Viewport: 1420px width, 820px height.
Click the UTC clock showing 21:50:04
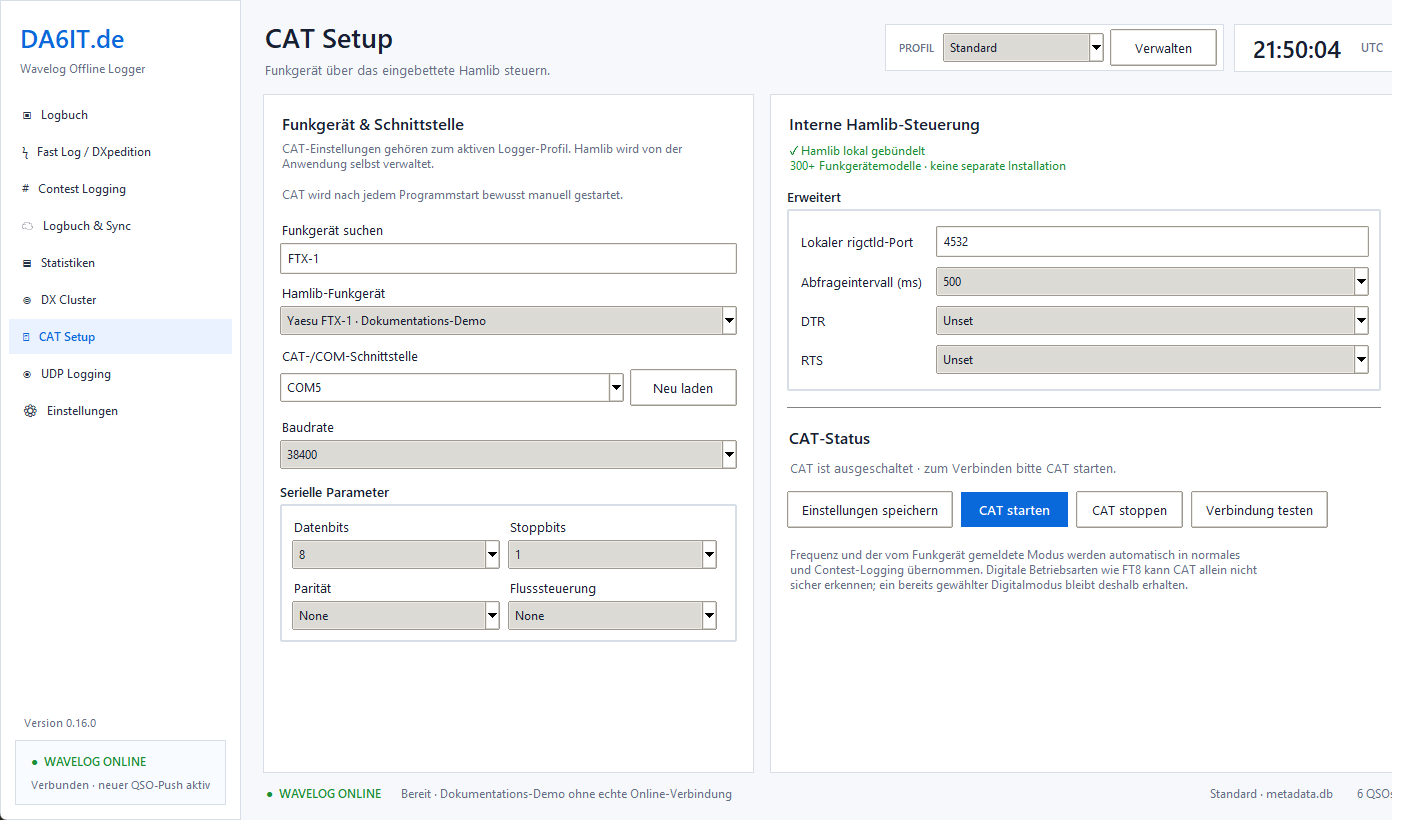[x=1297, y=49]
